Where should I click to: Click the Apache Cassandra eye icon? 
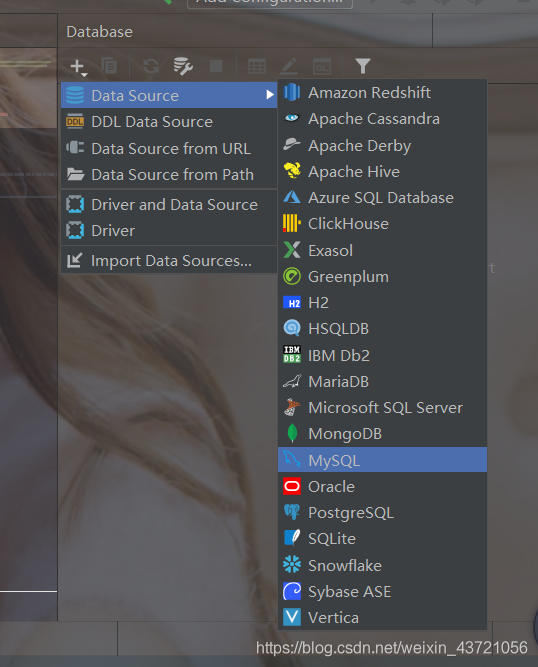pos(292,118)
